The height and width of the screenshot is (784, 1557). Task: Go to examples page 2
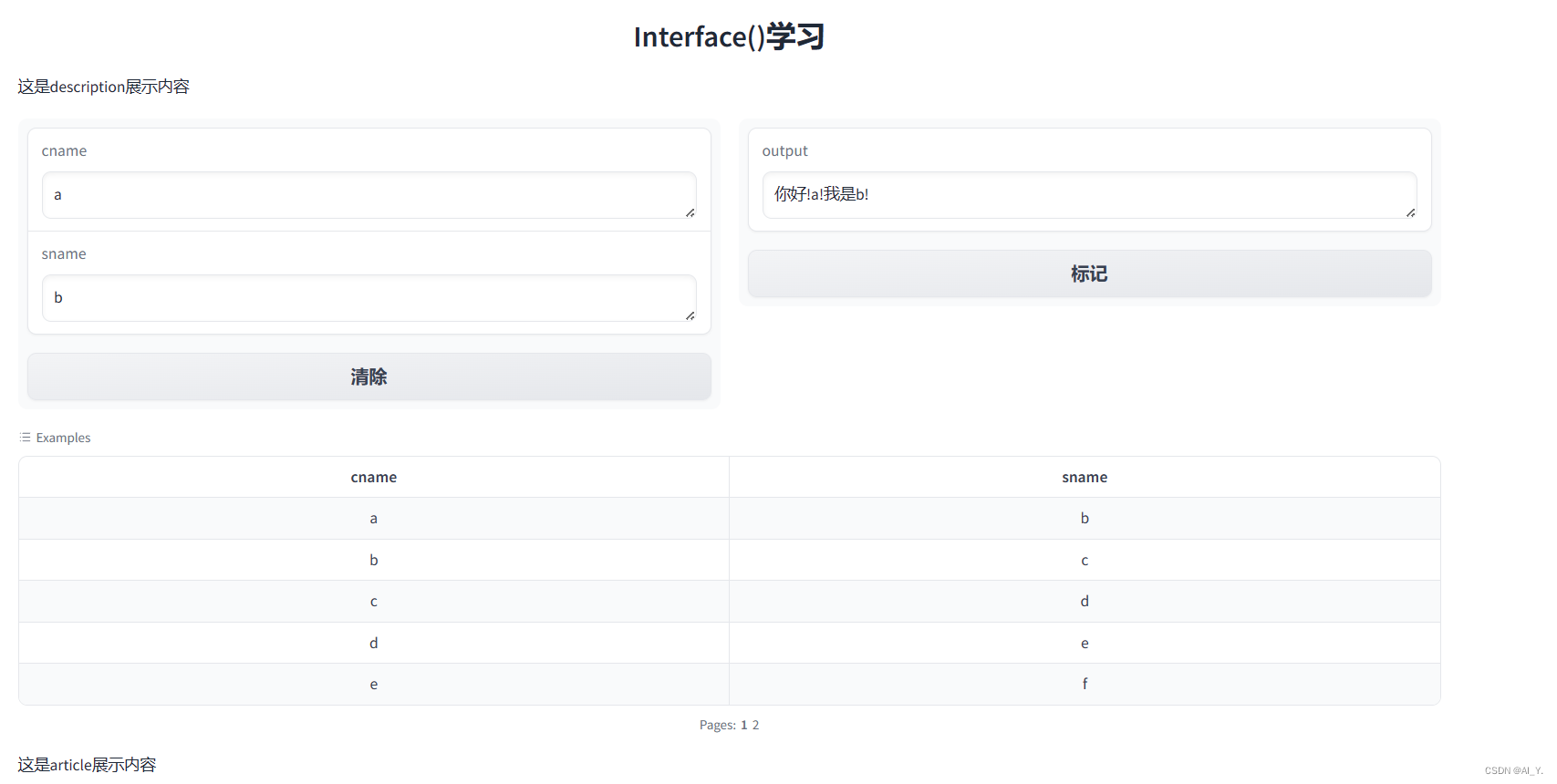point(755,725)
